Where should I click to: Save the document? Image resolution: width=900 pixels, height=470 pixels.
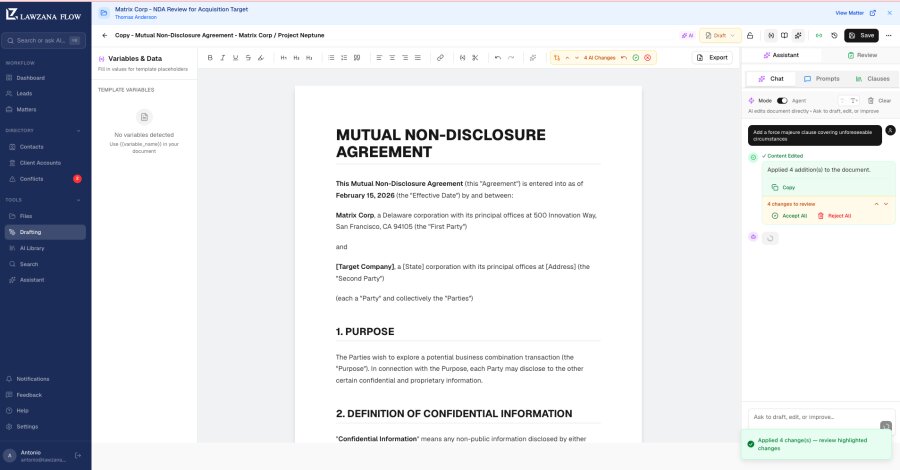coord(861,35)
